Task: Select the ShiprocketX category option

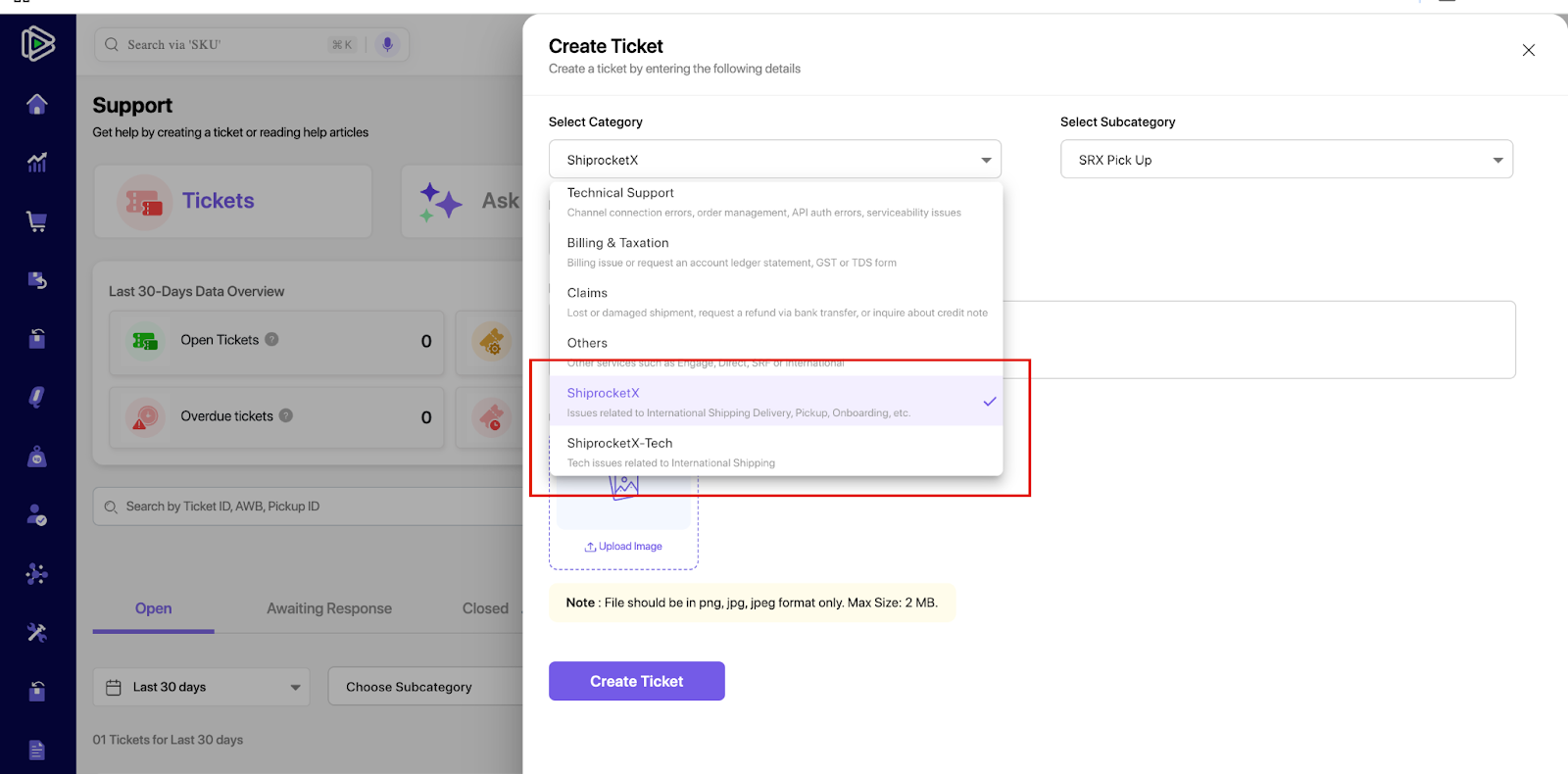Action: tap(776, 402)
